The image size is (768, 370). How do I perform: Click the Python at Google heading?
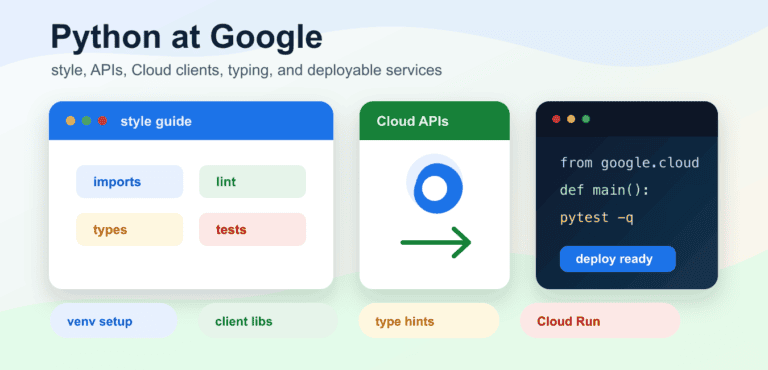click(187, 37)
